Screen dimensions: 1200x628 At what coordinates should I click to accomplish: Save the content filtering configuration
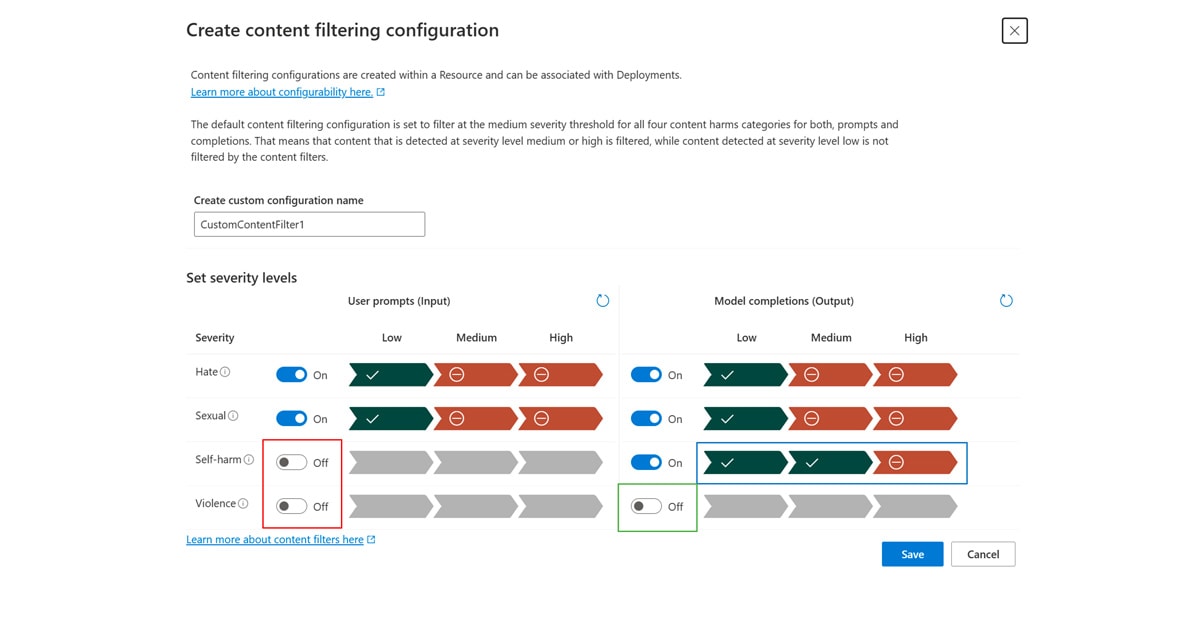(912, 554)
